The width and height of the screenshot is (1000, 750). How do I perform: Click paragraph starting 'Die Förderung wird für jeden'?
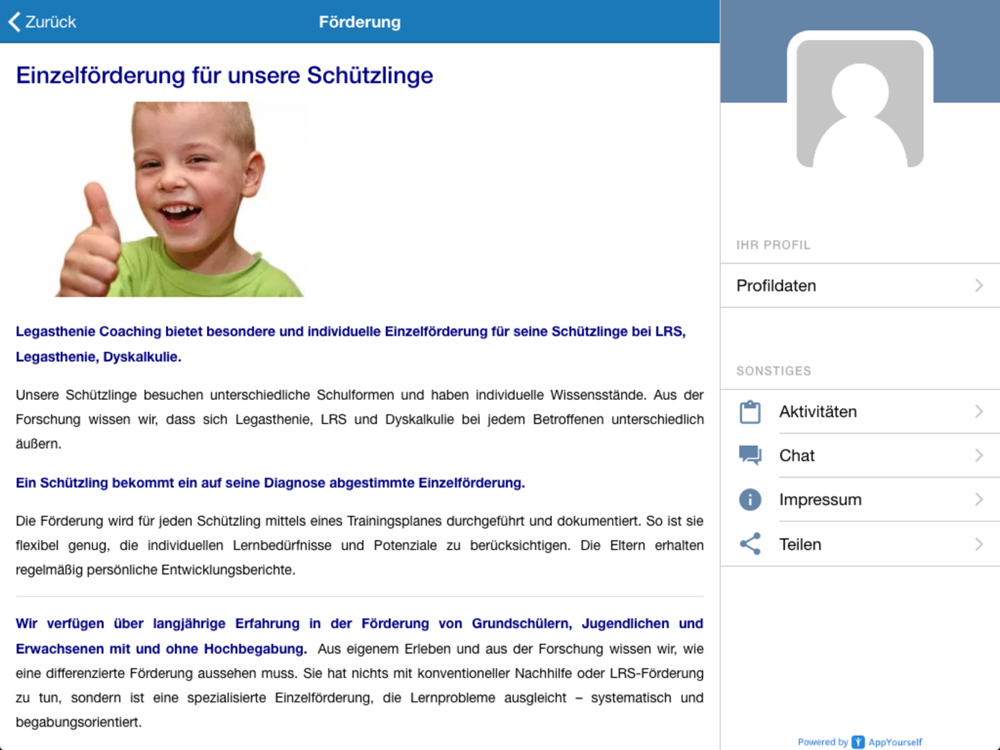click(360, 545)
